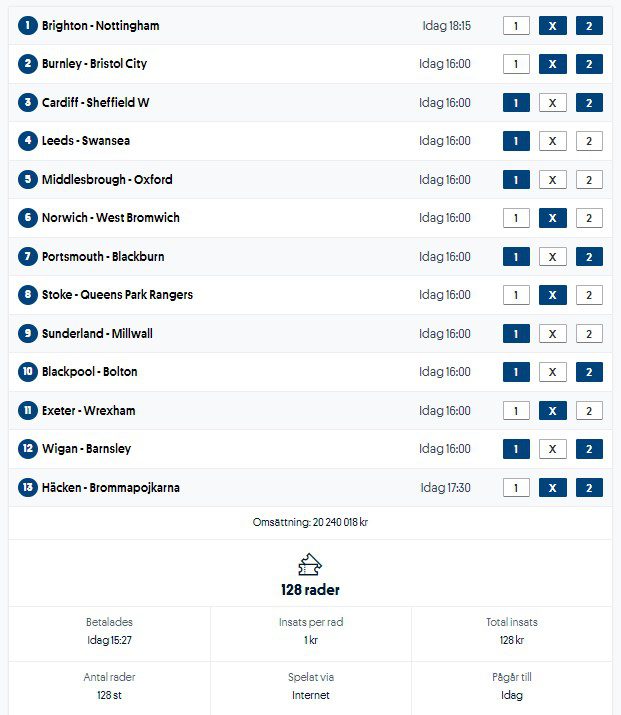Toggle the 1 pick for Brighton - Nottingham
The width and height of the screenshot is (621, 715).
[x=515, y=26]
